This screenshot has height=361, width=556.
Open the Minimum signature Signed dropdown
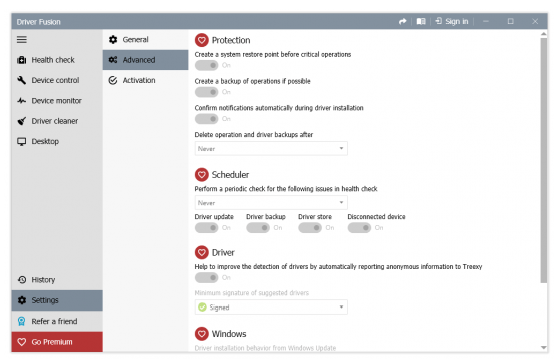(x=271, y=307)
